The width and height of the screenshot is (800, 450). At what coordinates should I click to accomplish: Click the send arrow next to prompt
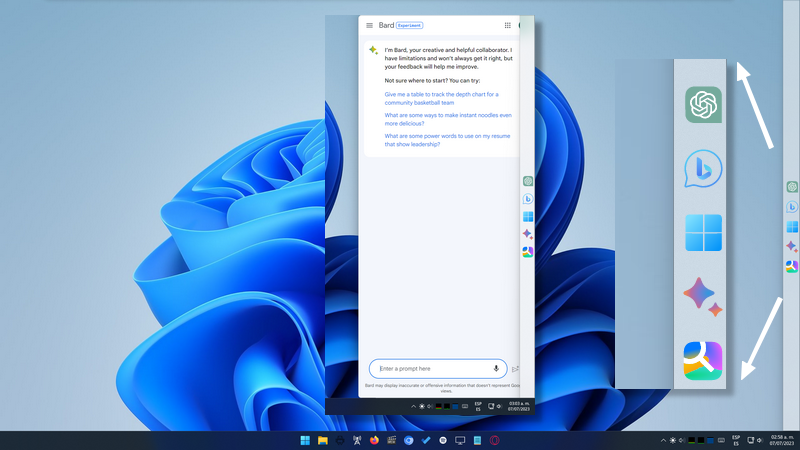[515, 369]
